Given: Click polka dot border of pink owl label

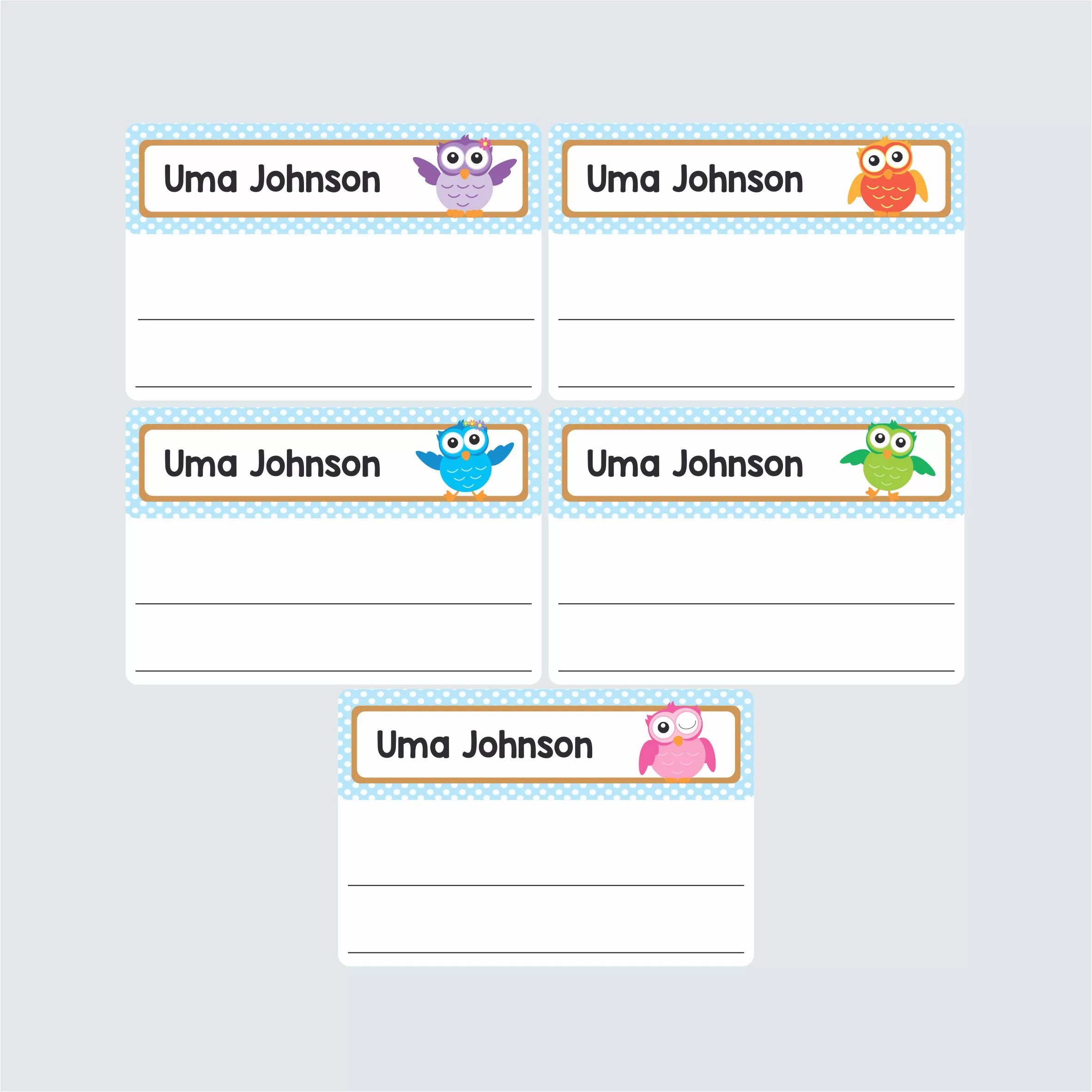Looking at the screenshot, I should 546,791.
